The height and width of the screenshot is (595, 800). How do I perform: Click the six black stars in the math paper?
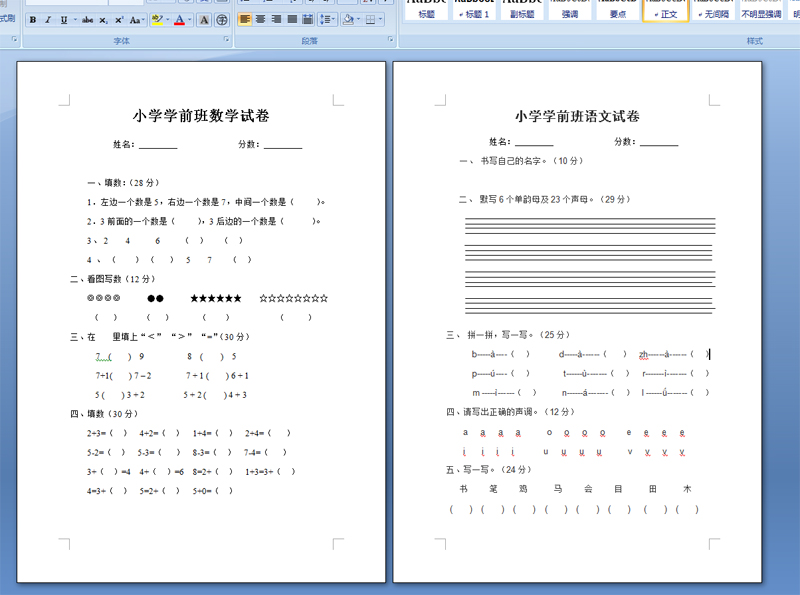coord(216,299)
